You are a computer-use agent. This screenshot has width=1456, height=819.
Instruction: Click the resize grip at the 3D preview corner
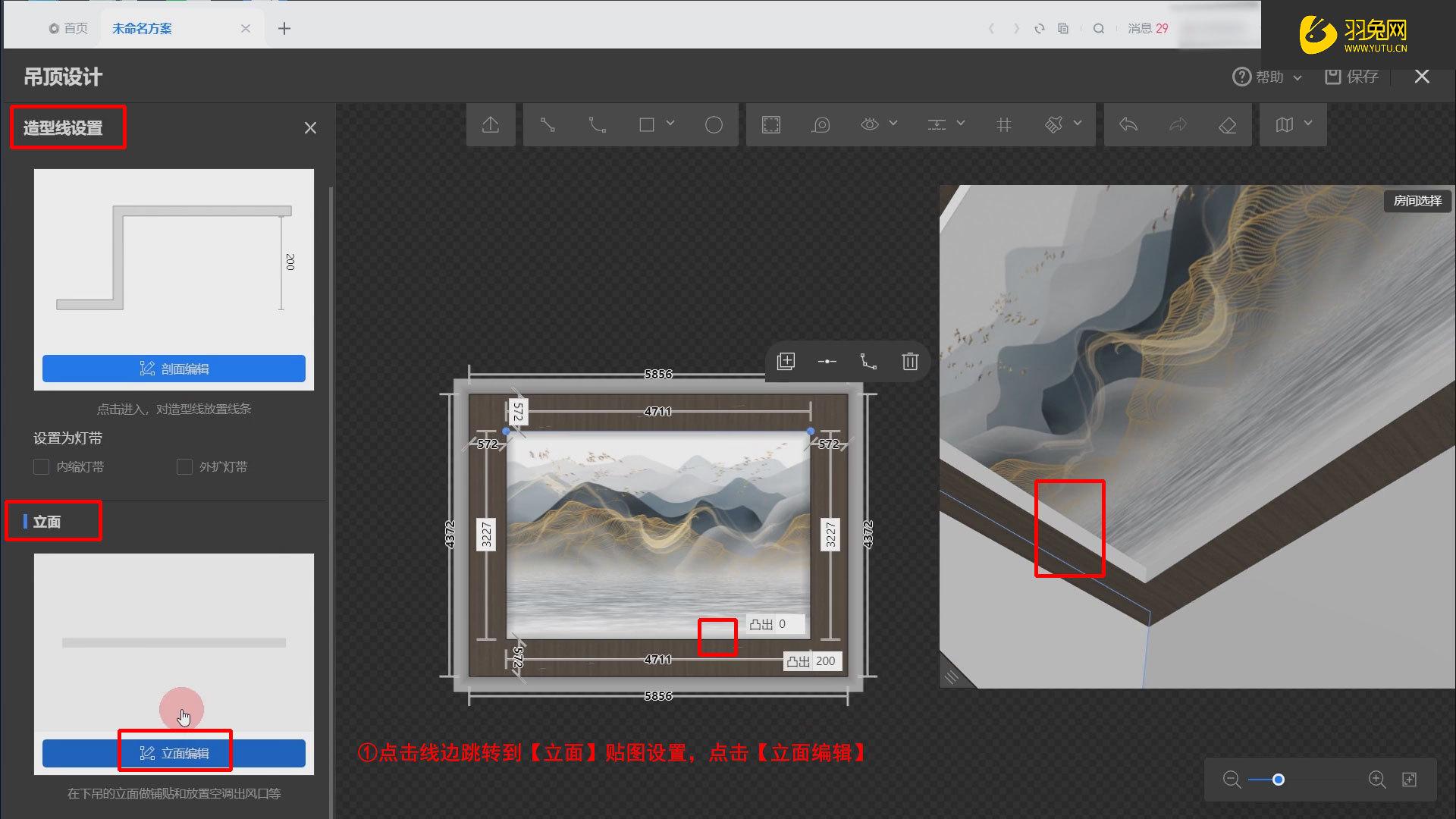[952, 676]
